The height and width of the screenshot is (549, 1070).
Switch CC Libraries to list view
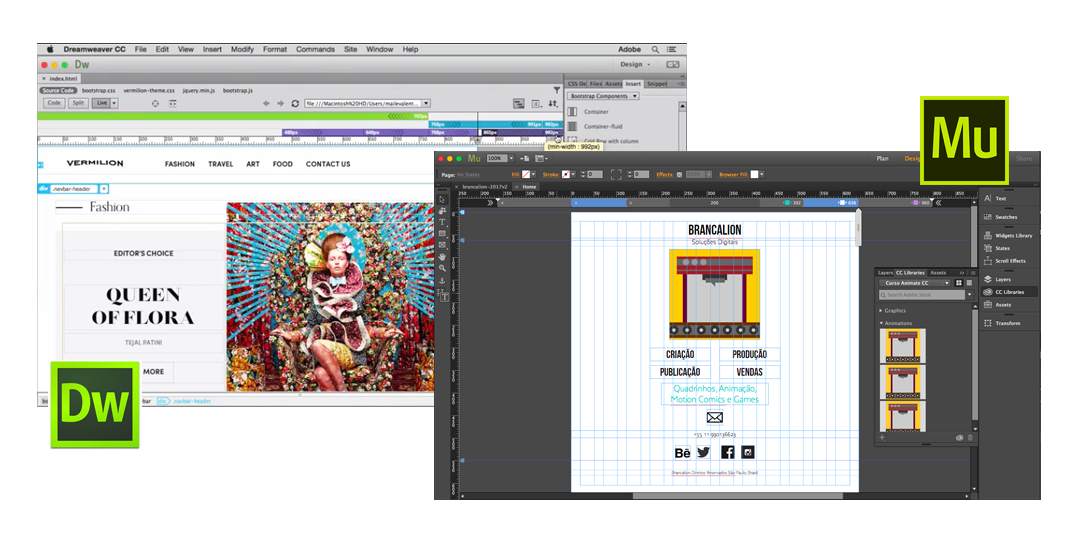pos(969,283)
